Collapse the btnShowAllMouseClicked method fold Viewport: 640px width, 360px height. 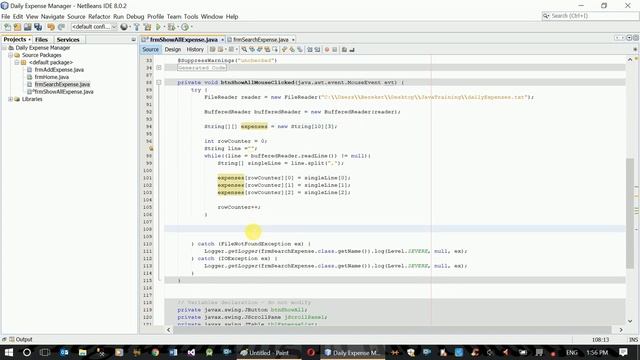tap(159, 82)
